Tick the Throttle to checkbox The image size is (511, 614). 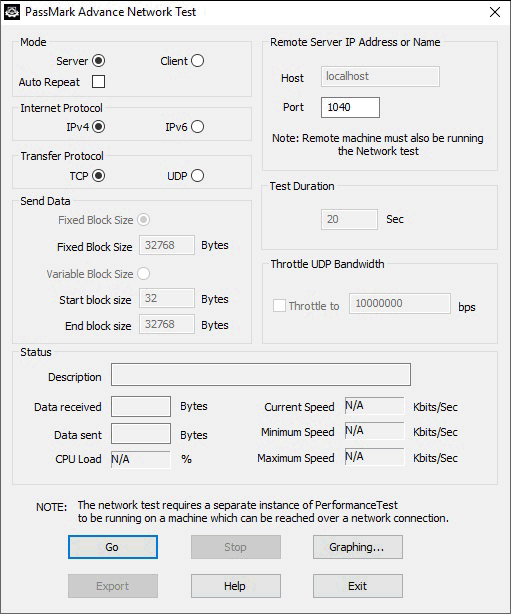(x=279, y=305)
